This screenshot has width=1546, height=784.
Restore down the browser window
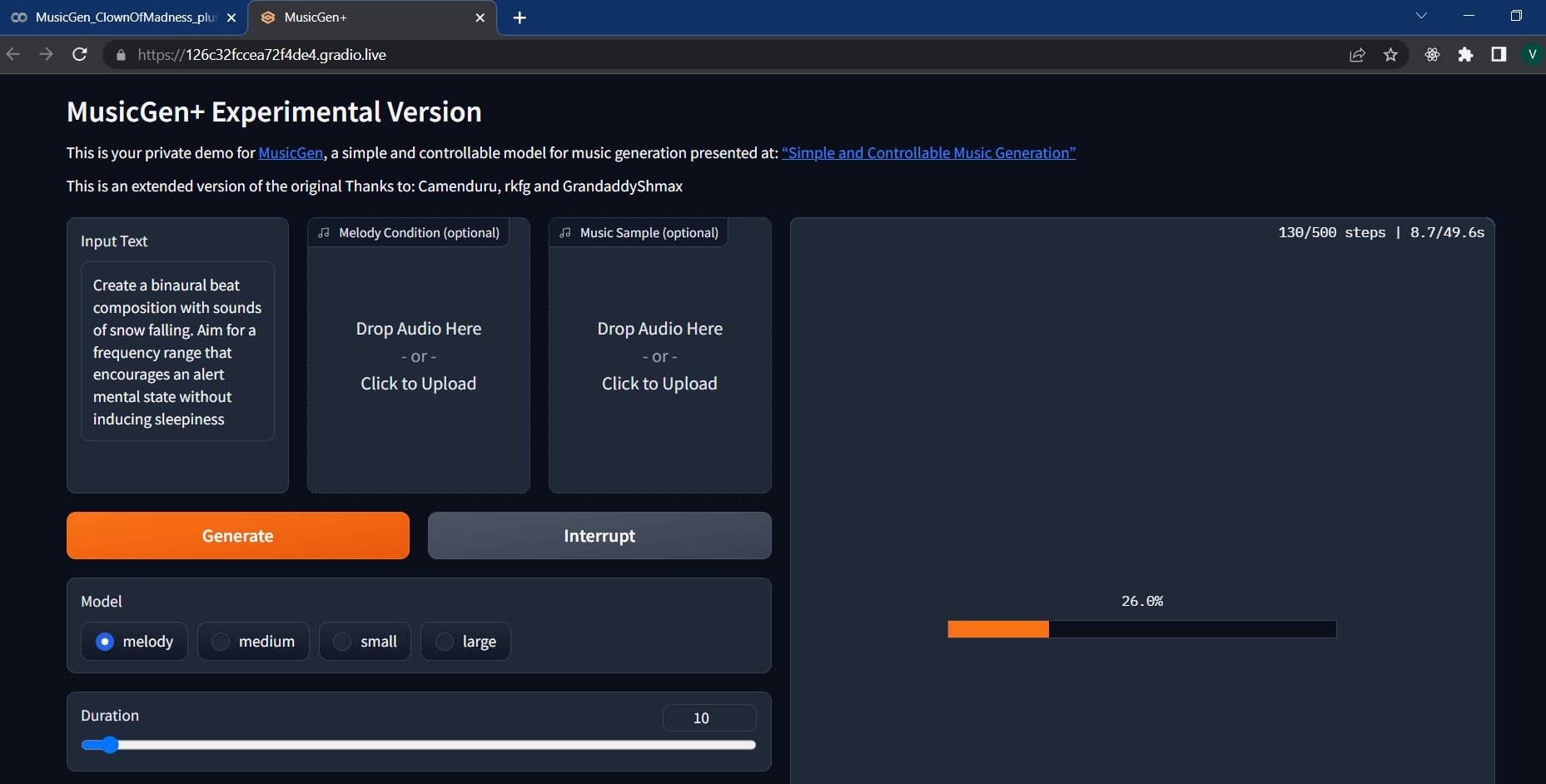(1516, 16)
